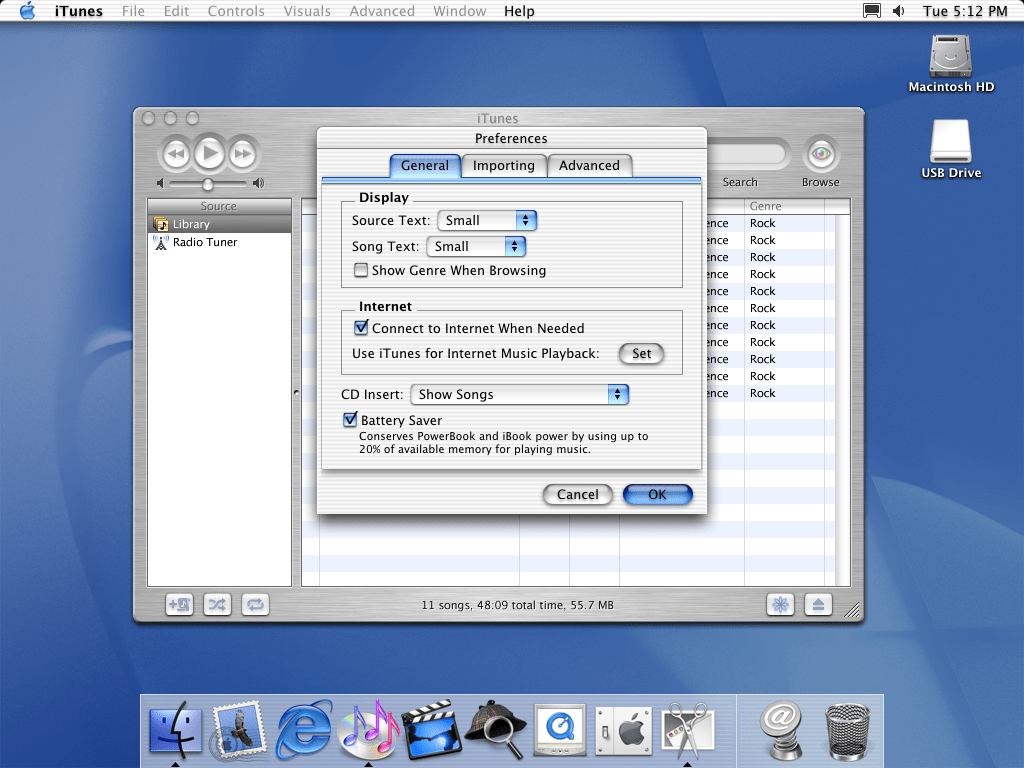Select the USB Drive desktop icon
Image resolution: width=1024 pixels, height=768 pixels.
click(951, 149)
